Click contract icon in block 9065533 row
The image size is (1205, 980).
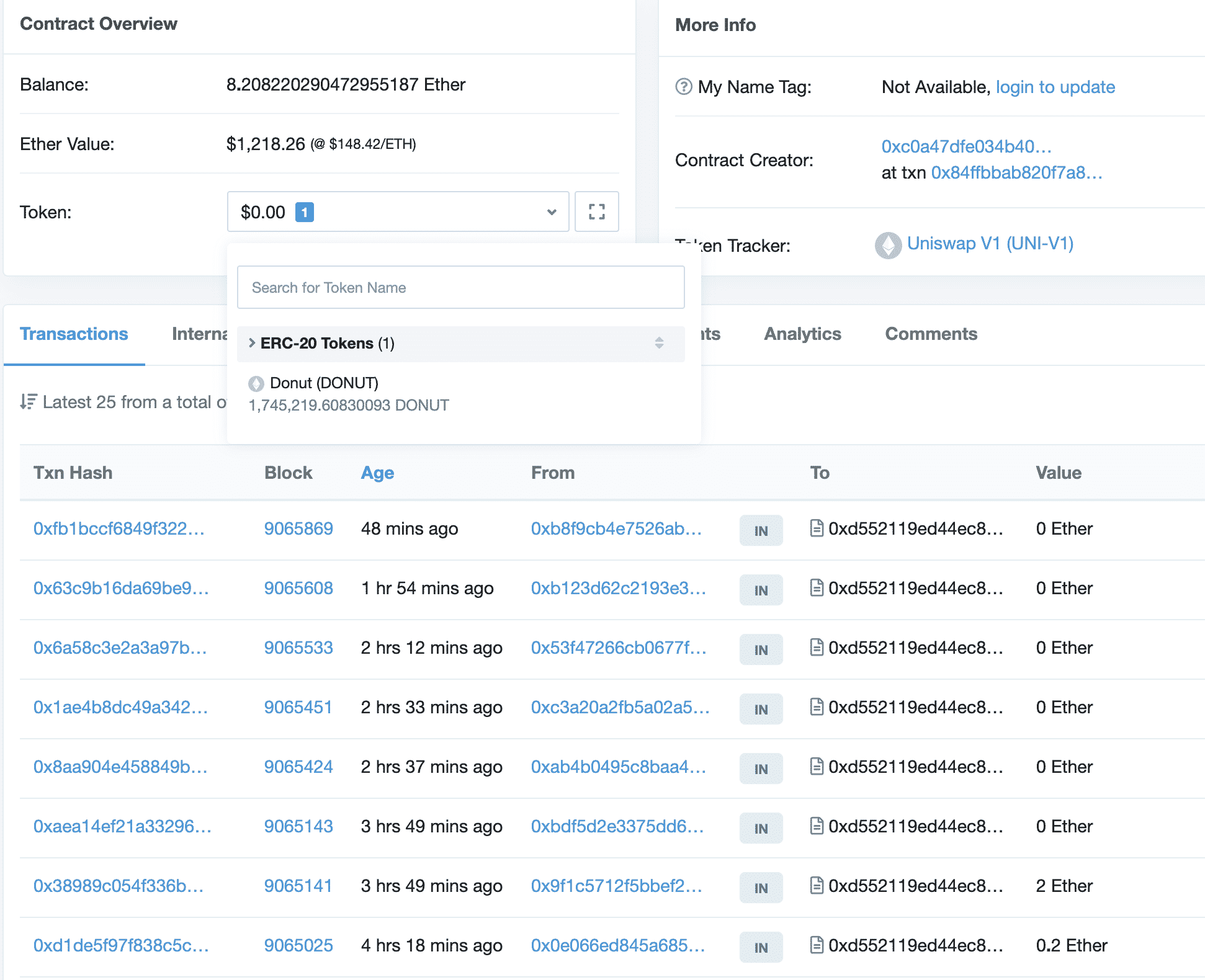[817, 647]
